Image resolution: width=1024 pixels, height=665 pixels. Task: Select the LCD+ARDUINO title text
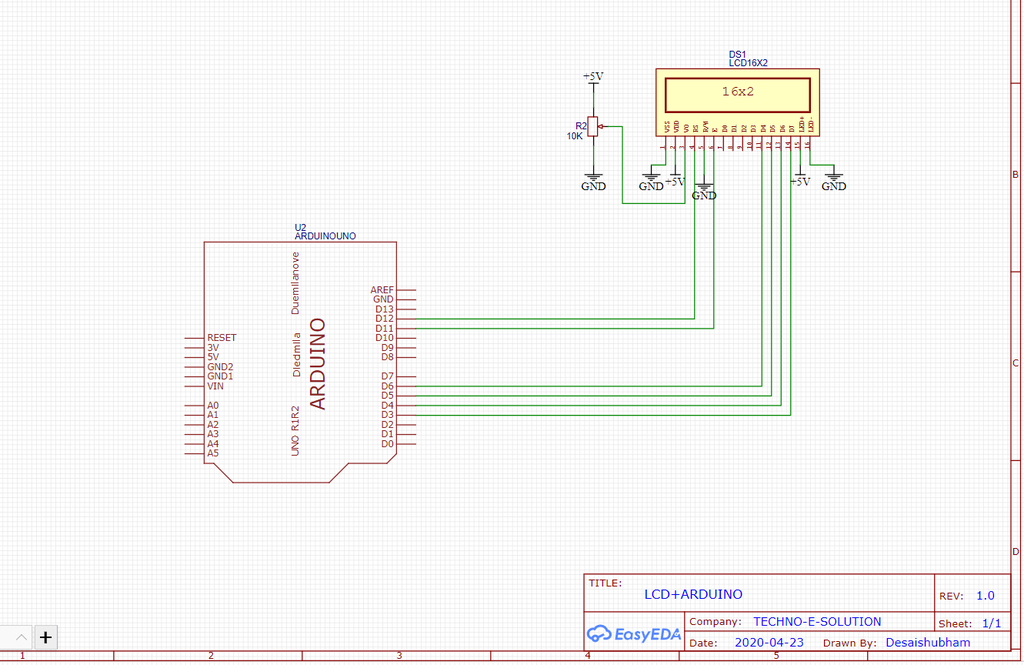692,594
